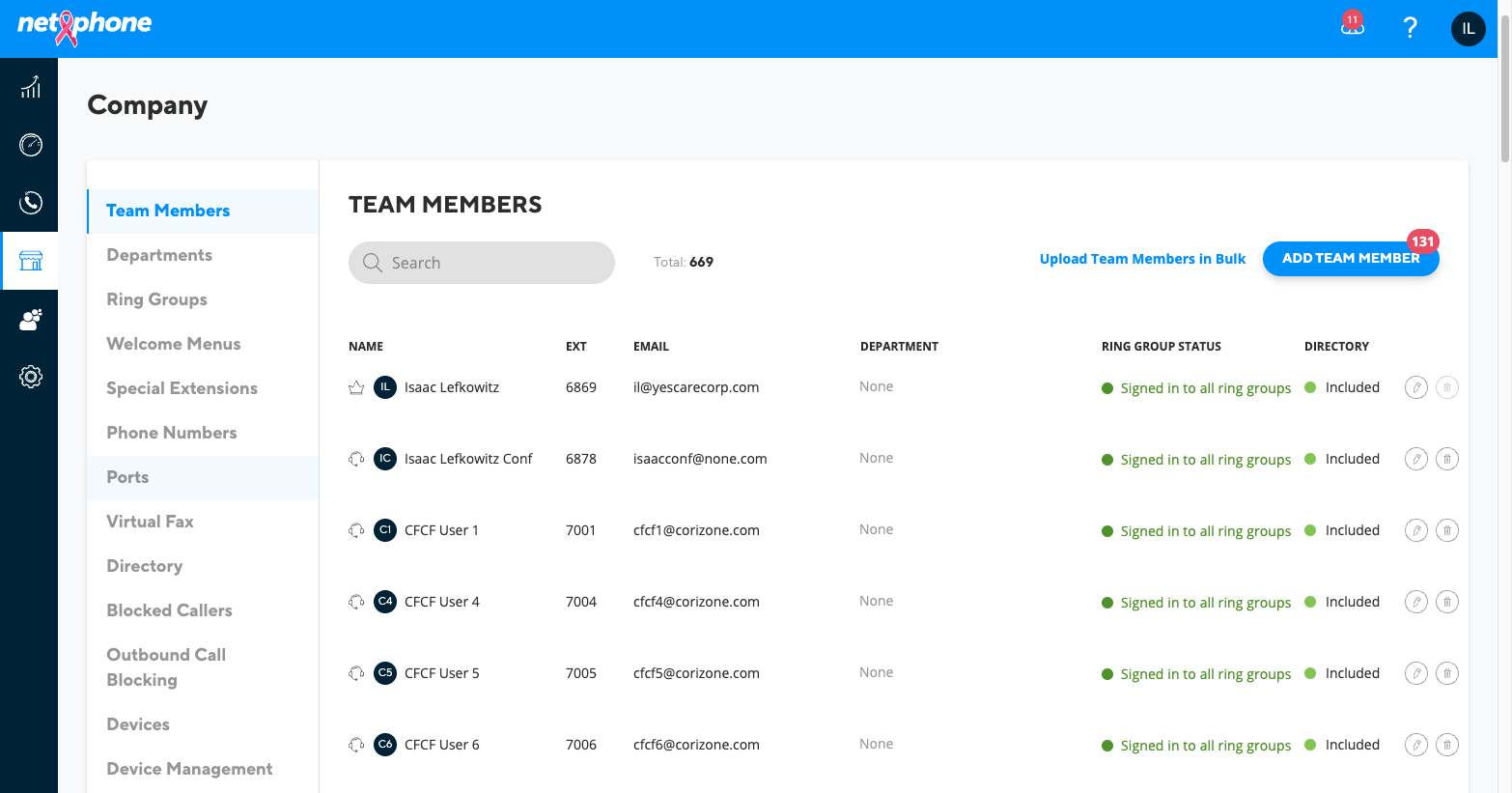Delete CFCF User 1 row
This screenshot has width=1512, height=793.
1447,530
